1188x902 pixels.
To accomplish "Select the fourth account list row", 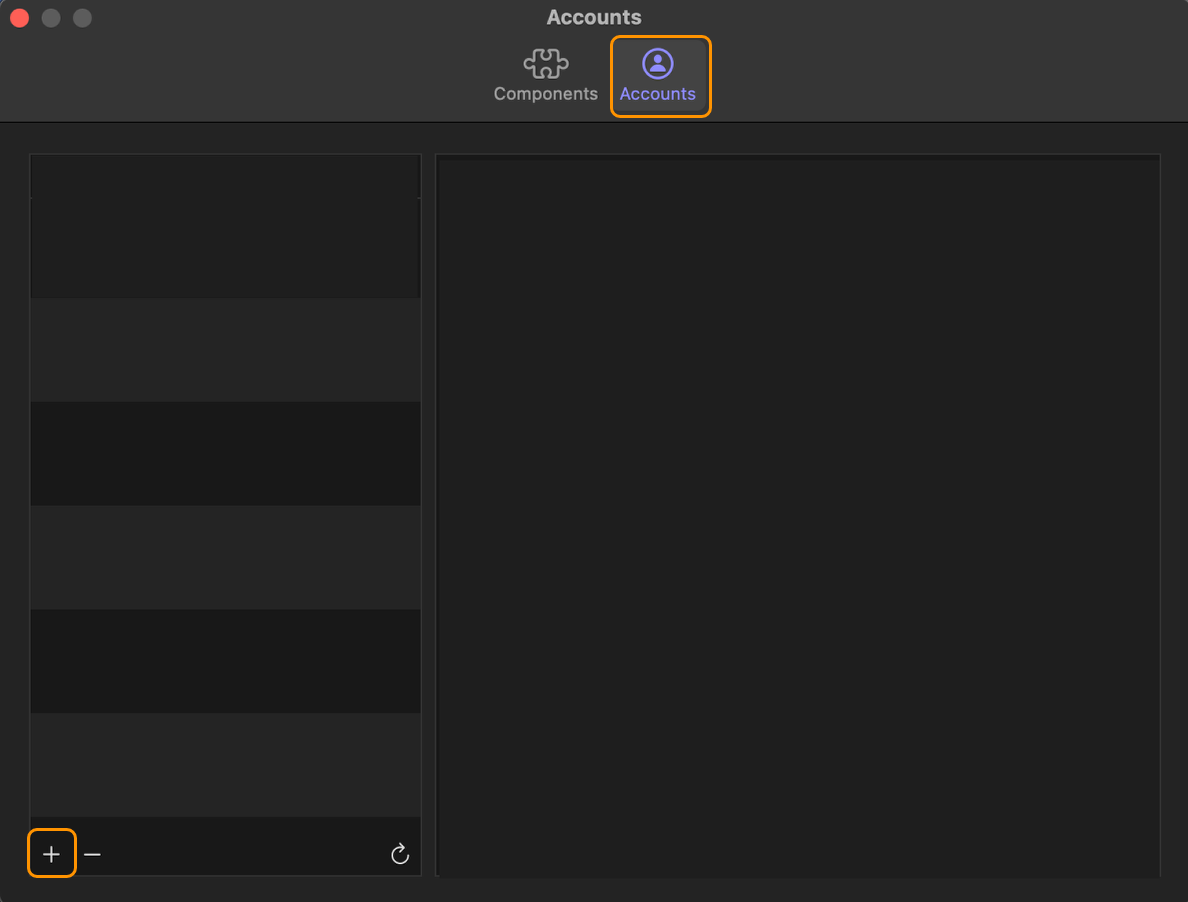I will (x=225, y=557).
